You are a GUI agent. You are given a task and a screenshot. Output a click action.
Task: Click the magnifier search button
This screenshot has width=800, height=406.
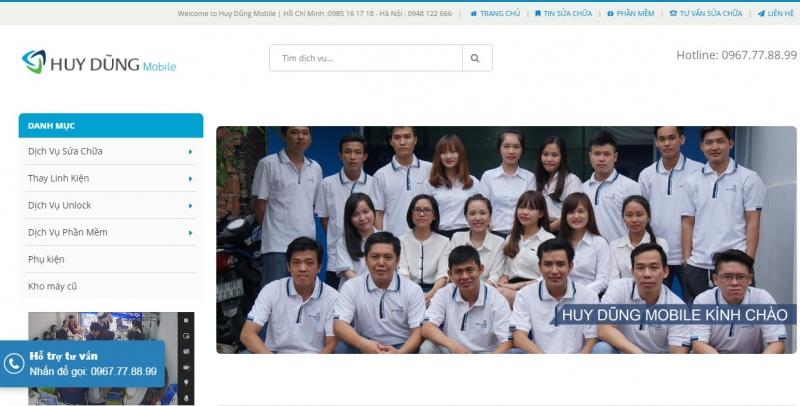(x=476, y=58)
